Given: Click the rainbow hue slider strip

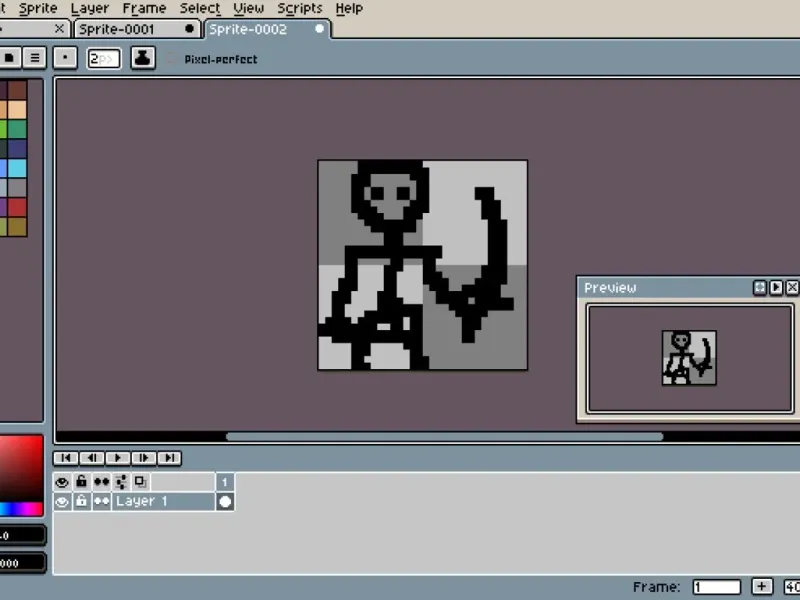Looking at the screenshot, I should tap(21, 509).
